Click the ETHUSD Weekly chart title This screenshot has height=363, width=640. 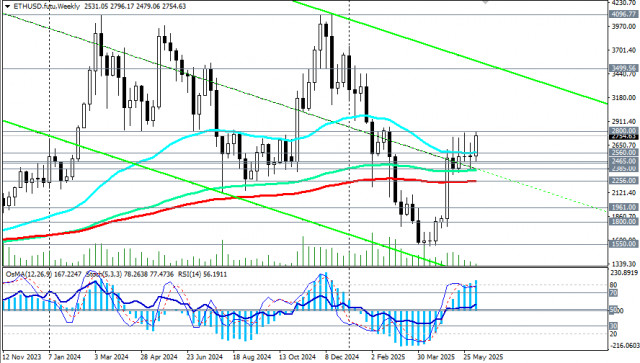[x=47, y=6]
